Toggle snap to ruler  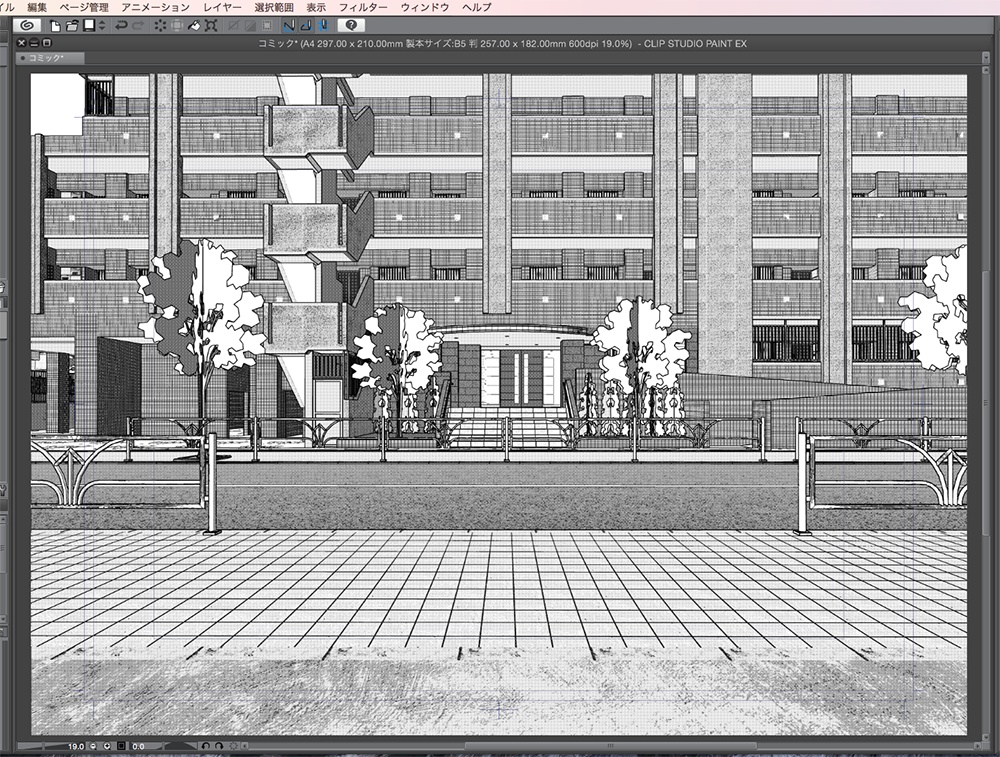(x=288, y=26)
